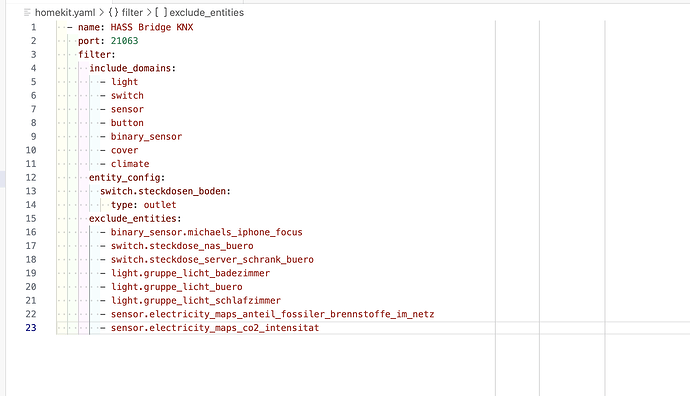This screenshot has width=690, height=396.
Task: Click the file icon before homekit.yaml
Action: pyautogui.click(x=27, y=13)
